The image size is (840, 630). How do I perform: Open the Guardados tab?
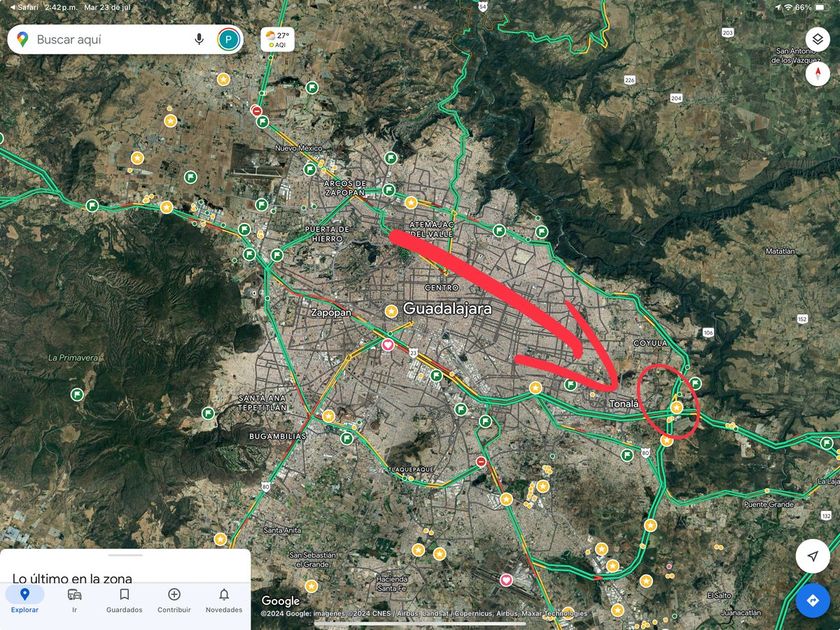[x=124, y=600]
